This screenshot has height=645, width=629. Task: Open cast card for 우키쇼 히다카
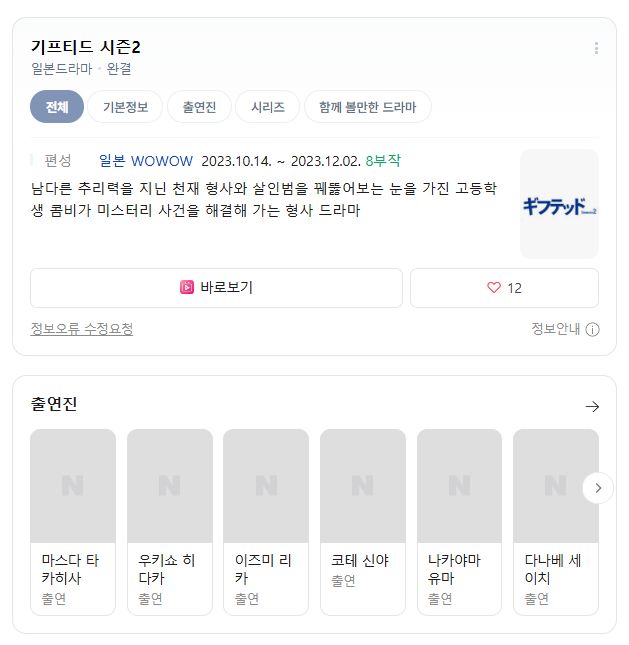click(170, 522)
